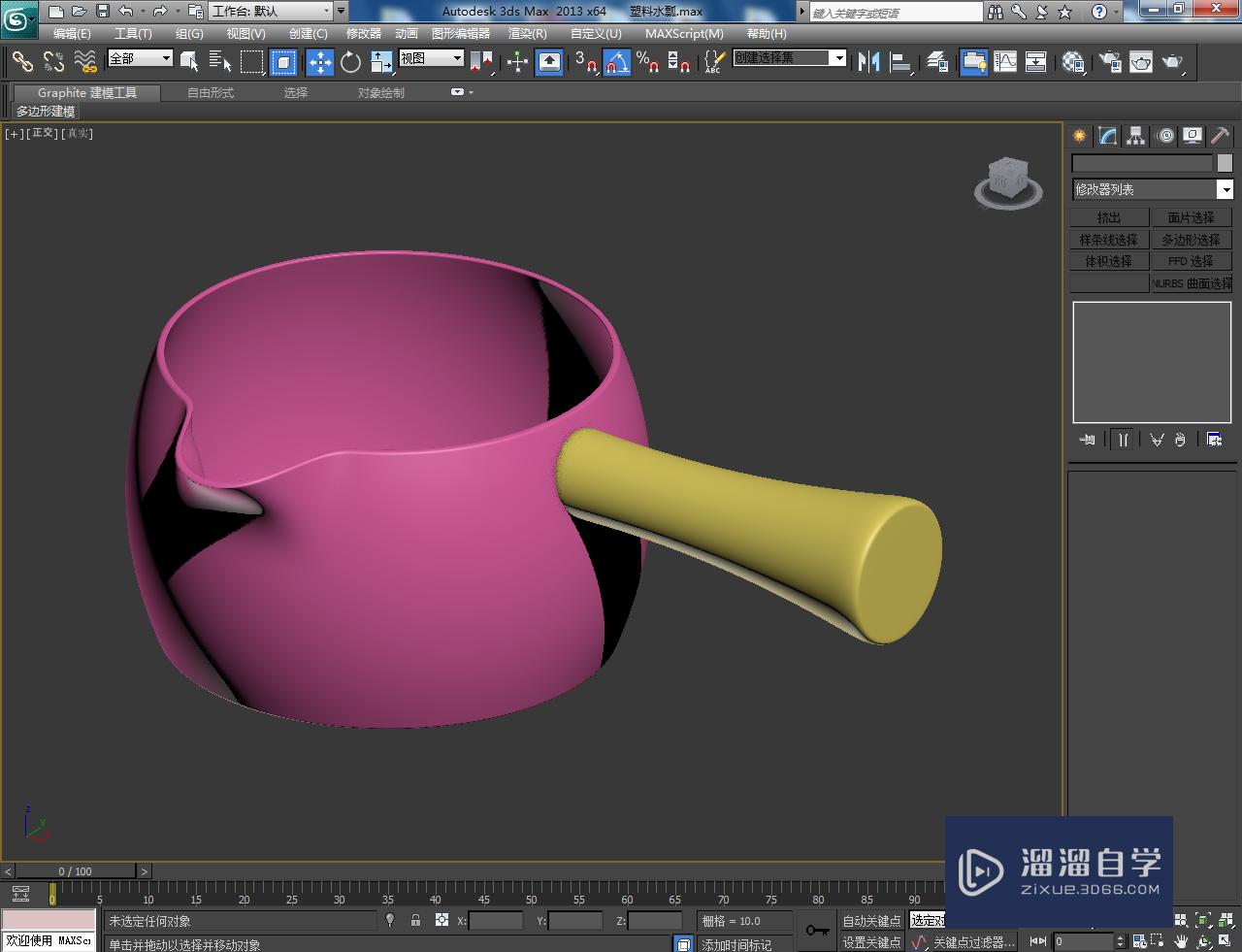Toggle keyboard shortcut override button

[x=549, y=62]
